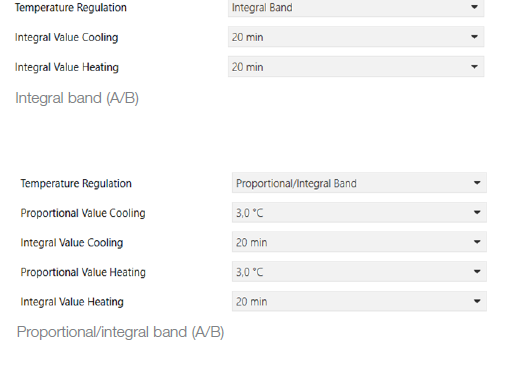
Task: Click the Proportional Value Heating label
Action: pyautogui.click(x=83, y=272)
